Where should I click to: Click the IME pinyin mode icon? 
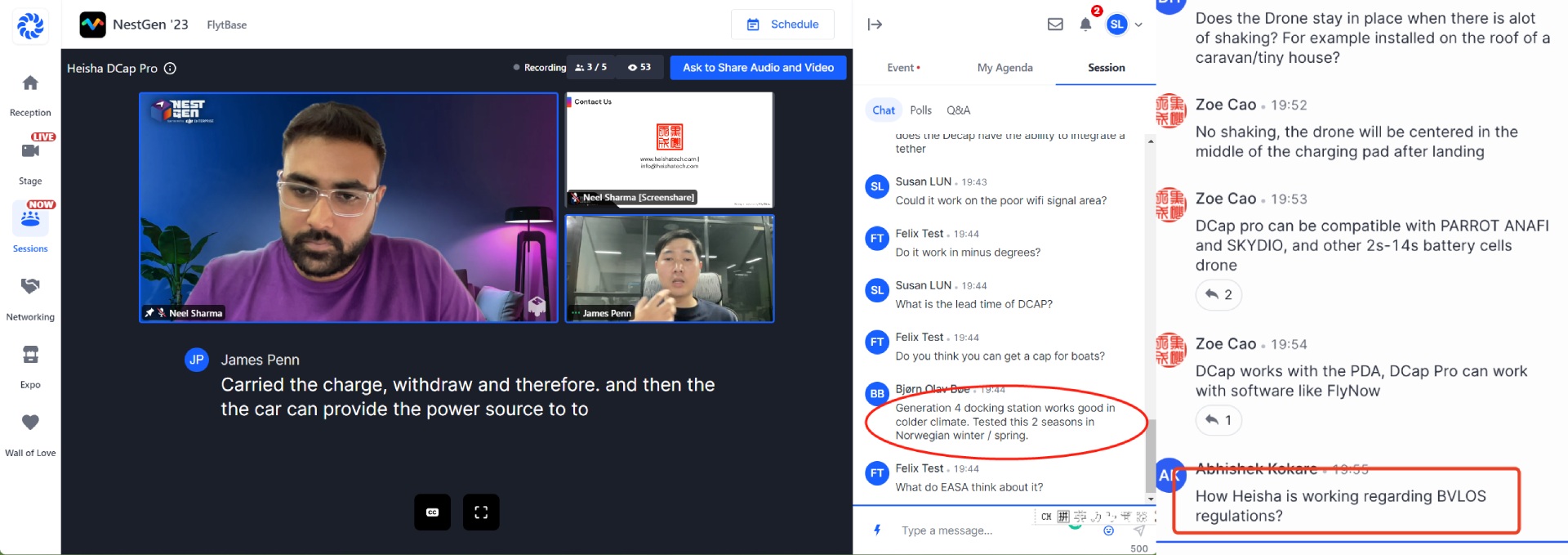click(x=1063, y=517)
